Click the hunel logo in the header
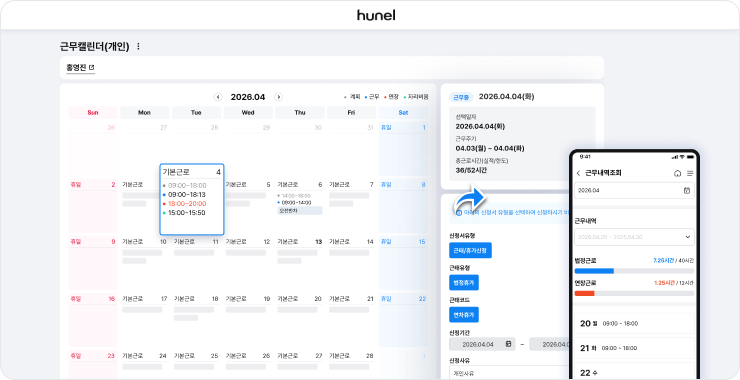 click(376, 15)
